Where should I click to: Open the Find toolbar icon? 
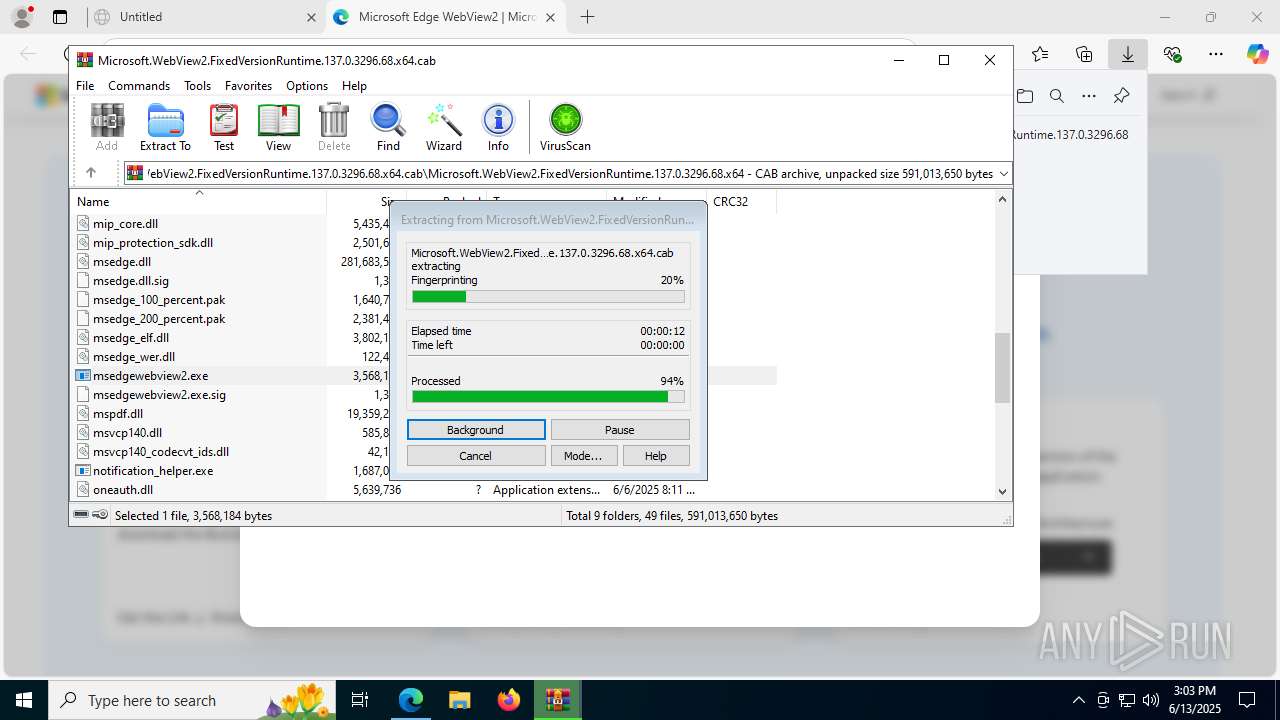388,127
